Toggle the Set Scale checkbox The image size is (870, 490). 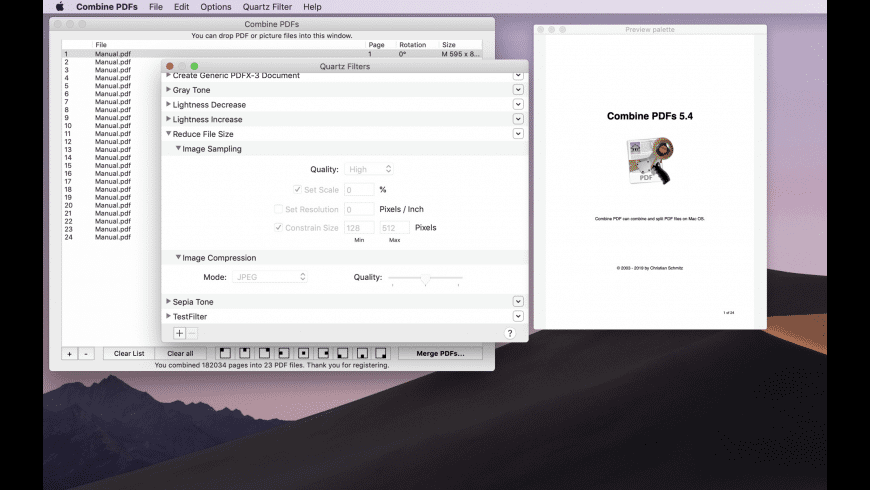point(297,189)
